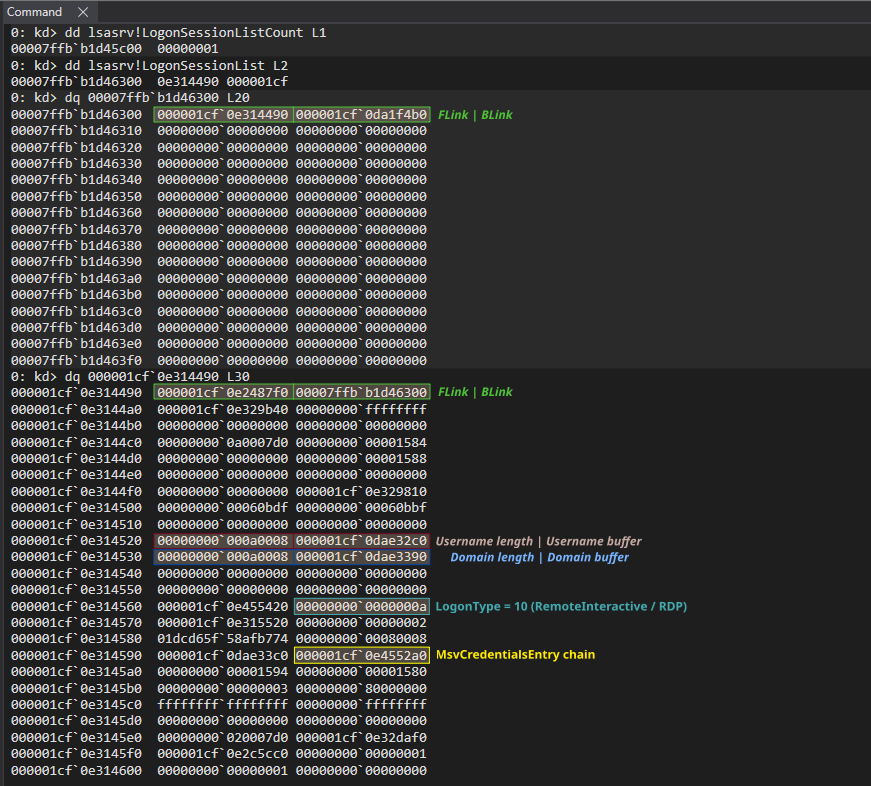Viewport: 871px width, 786px height.
Task: Click the value 00000000`0000000a
Action: pyautogui.click(x=361, y=607)
